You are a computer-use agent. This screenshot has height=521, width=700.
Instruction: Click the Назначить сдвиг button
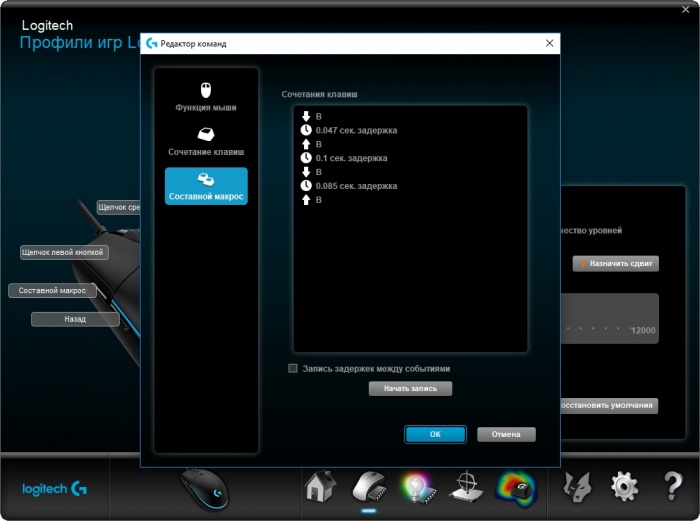pos(616,263)
